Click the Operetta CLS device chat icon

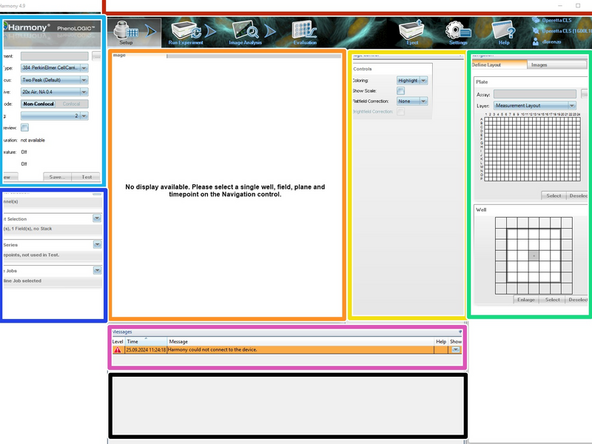pos(536,20)
